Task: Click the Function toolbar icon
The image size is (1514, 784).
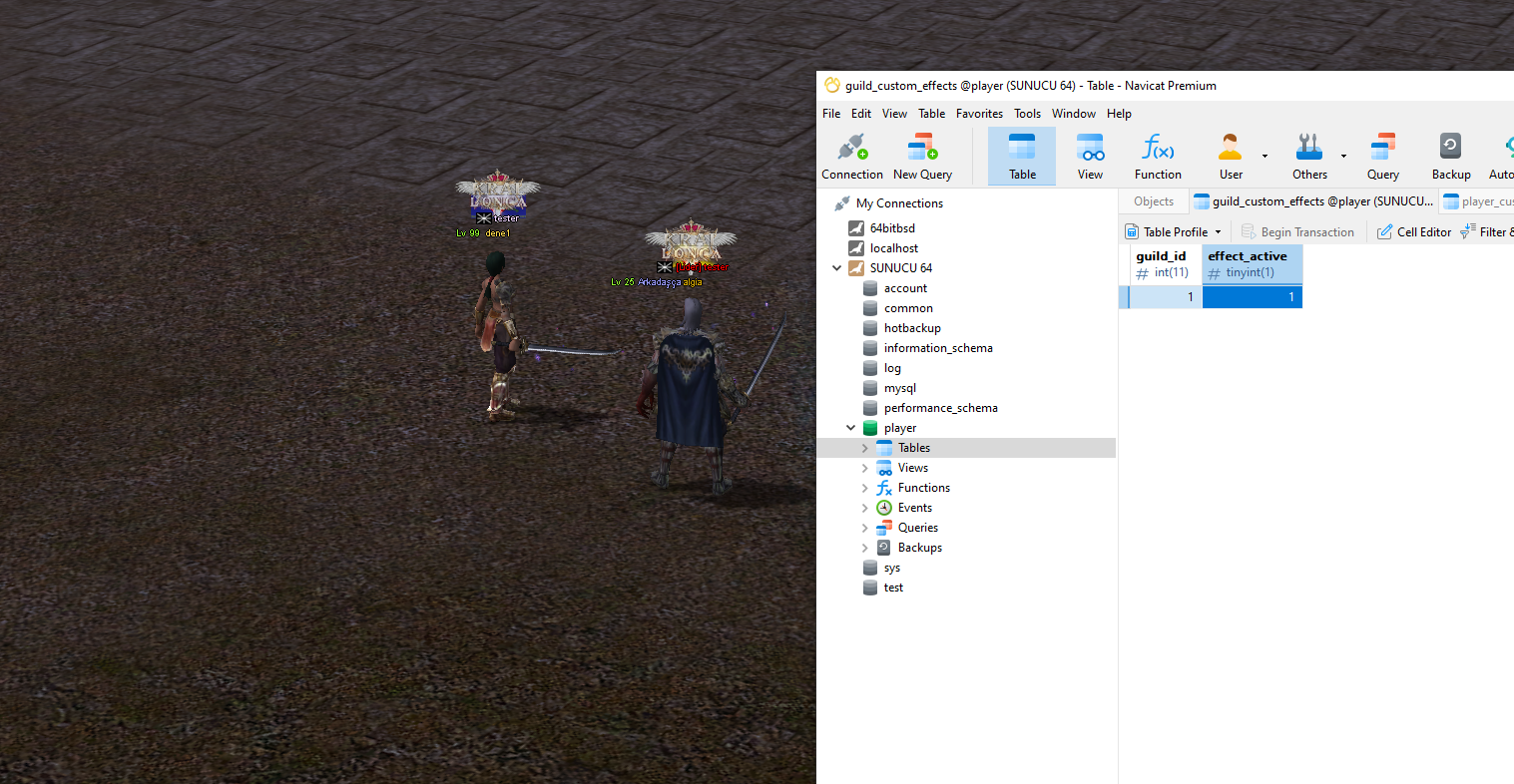Action: click(x=1158, y=157)
